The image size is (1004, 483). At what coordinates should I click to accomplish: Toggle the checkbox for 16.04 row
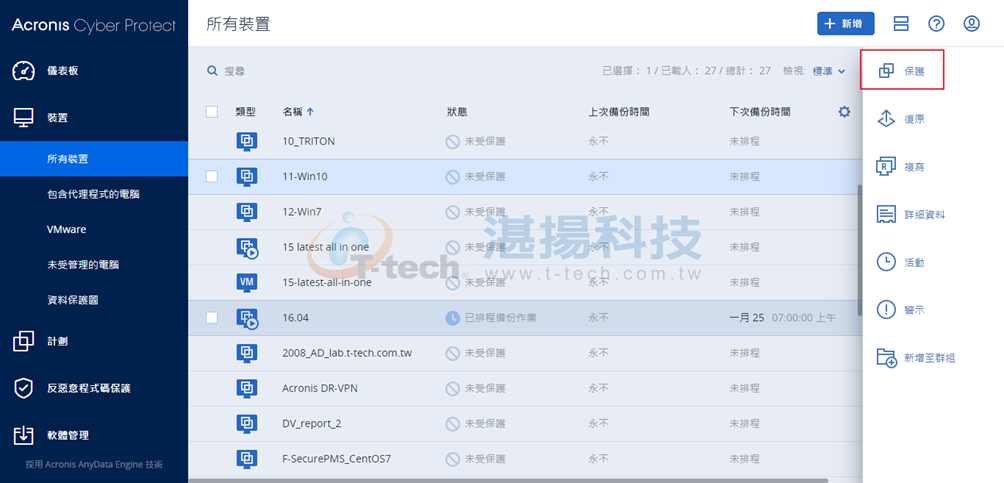point(212,317)
